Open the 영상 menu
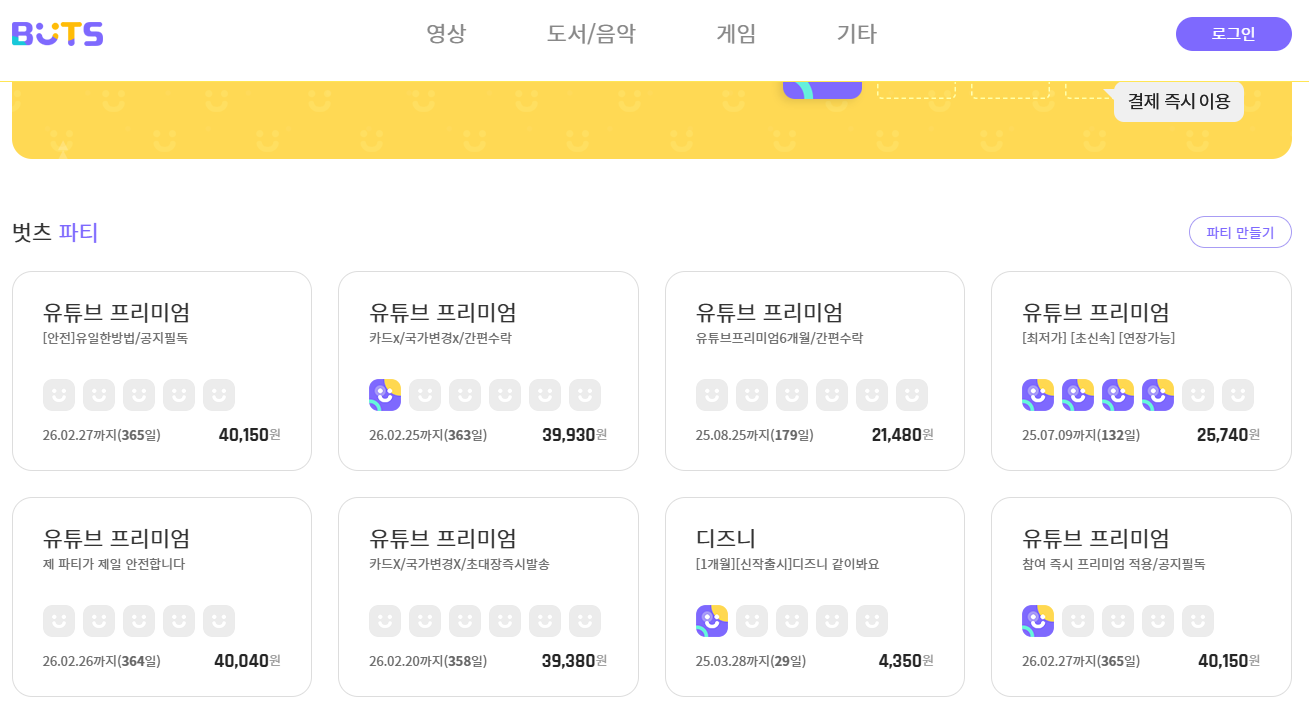 (446, 34)
